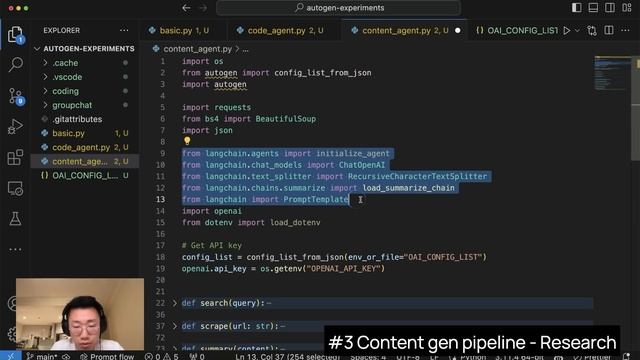Click breadcrumb ellipsis after content_agent.py
The image size is (640, 360).
[245, 49]
